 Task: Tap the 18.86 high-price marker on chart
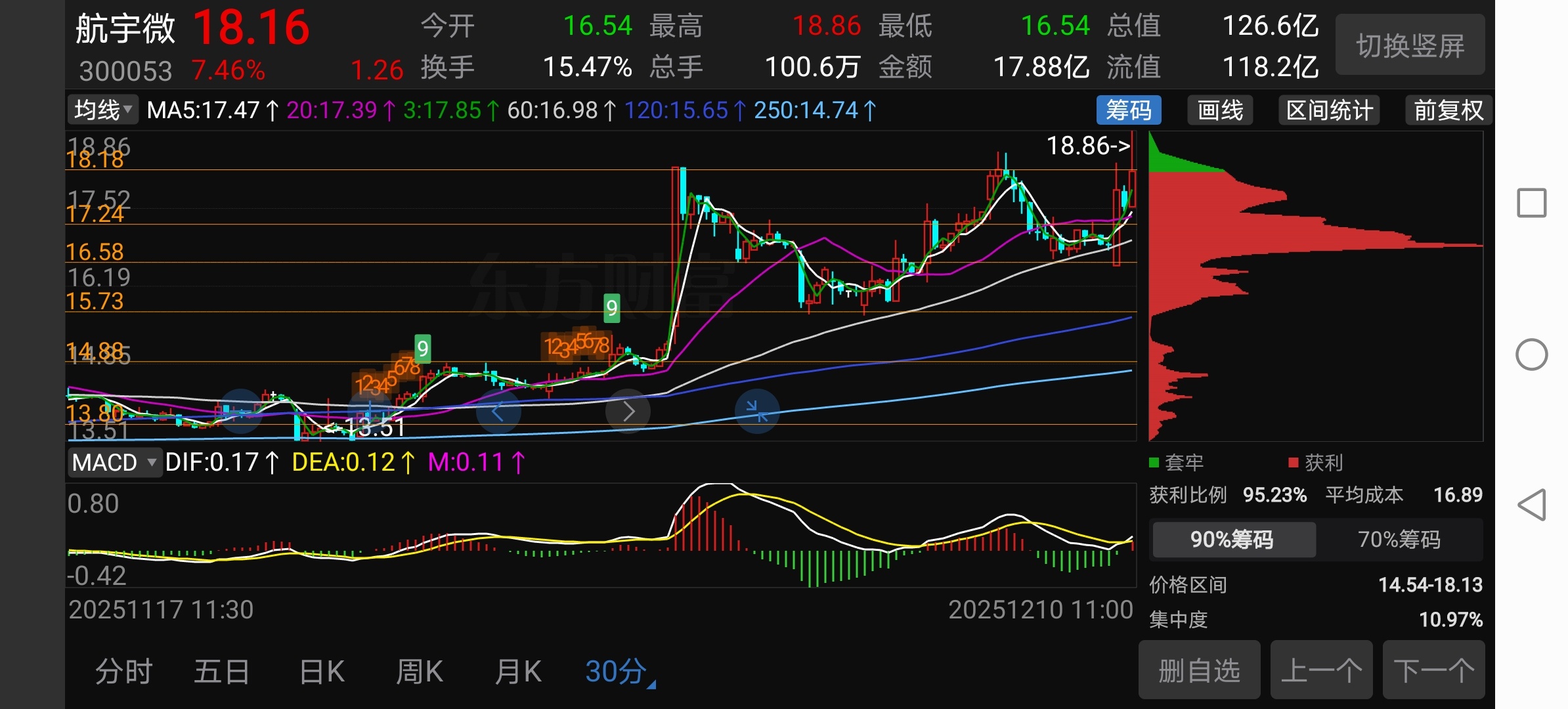coord(1087,146)
